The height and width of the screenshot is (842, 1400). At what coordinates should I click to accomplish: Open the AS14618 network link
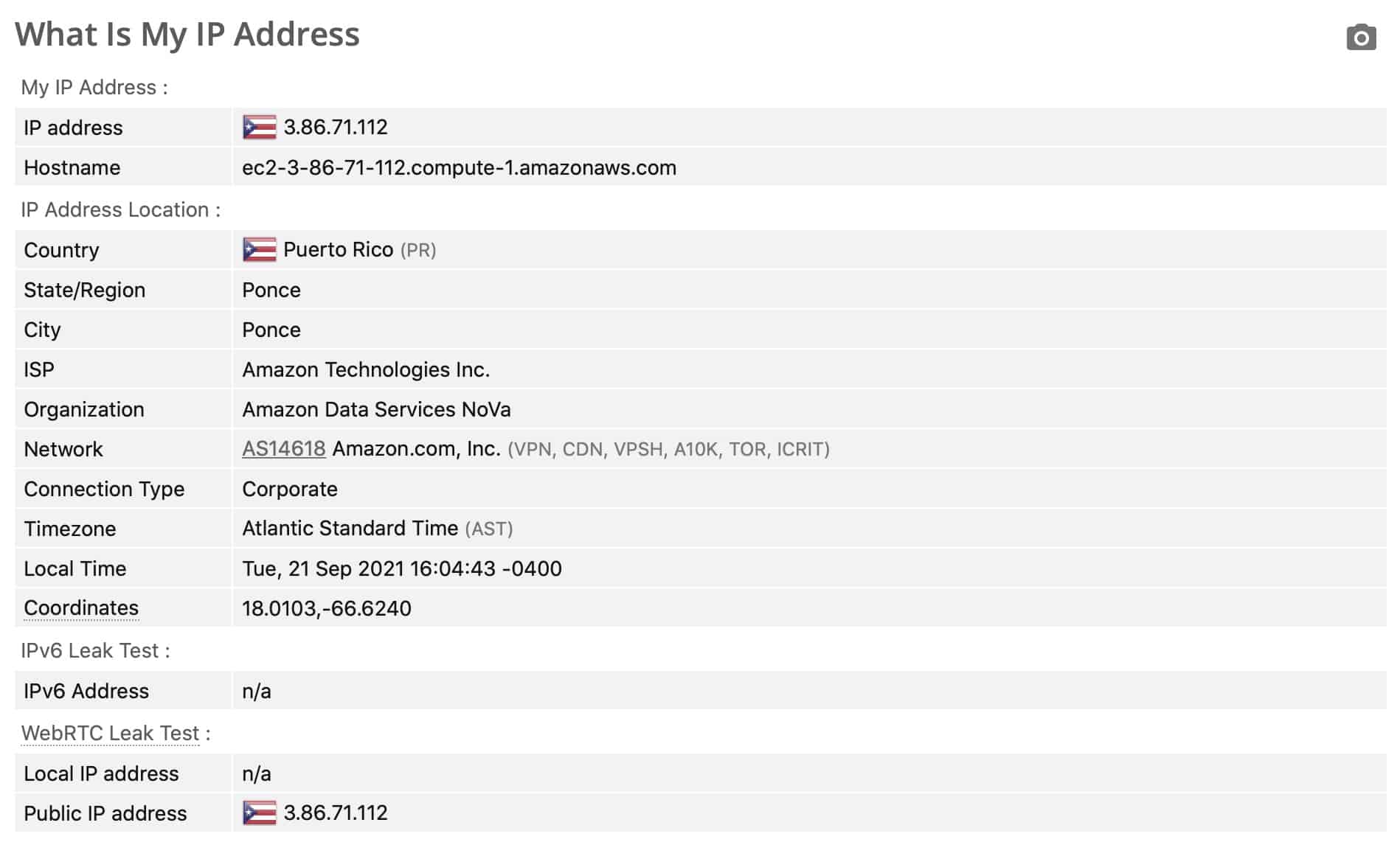[283, 448]
